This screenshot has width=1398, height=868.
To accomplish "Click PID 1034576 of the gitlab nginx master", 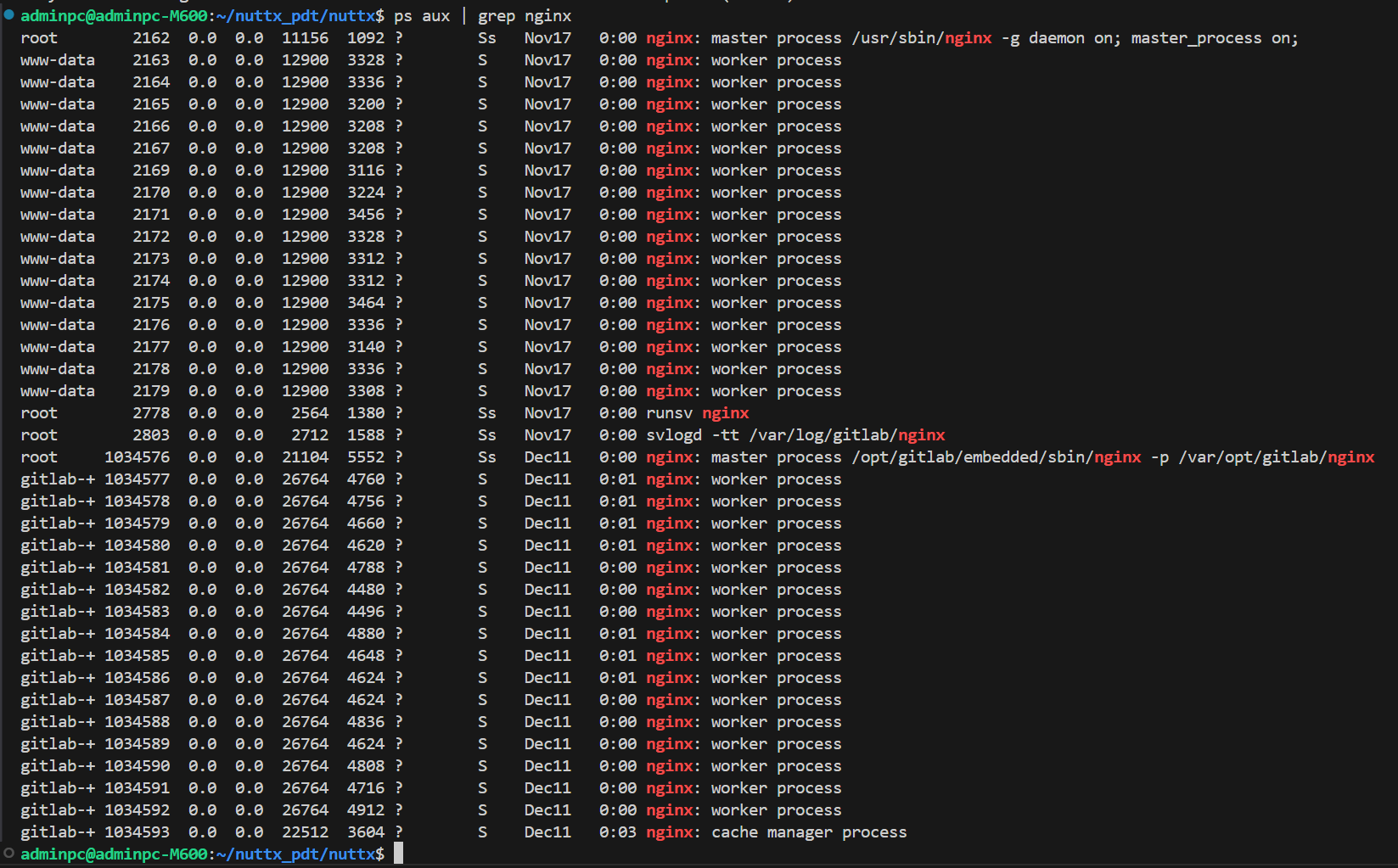I will pos(137,457).
